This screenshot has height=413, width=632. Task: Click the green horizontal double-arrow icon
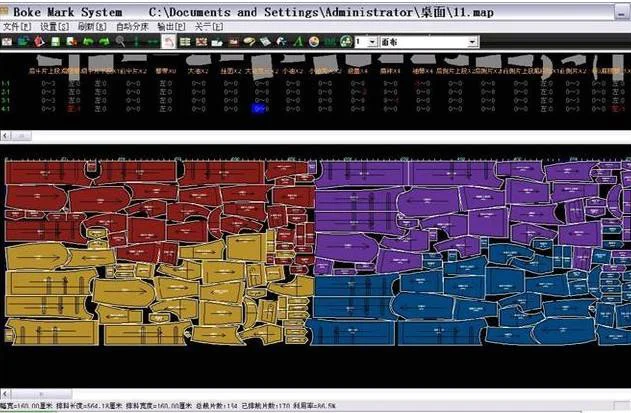click(152, 42)
